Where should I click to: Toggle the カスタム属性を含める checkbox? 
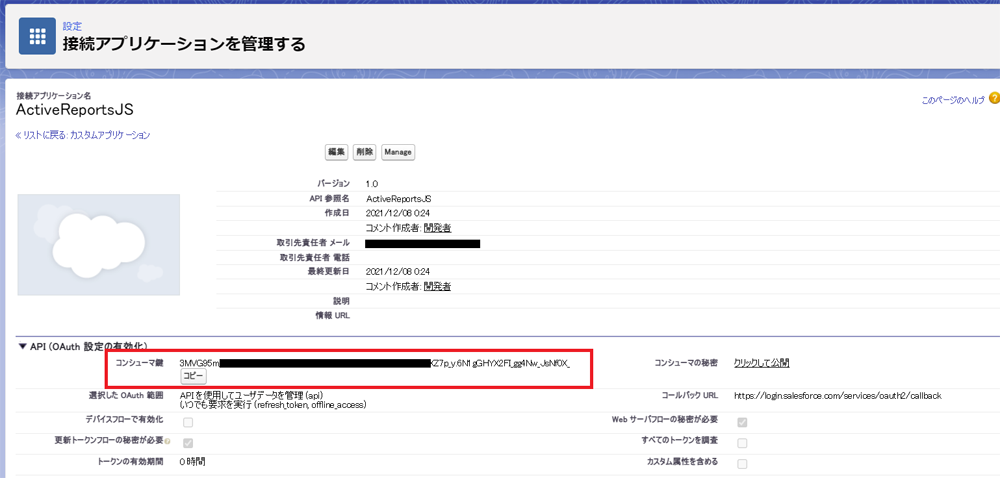[742, 463]
